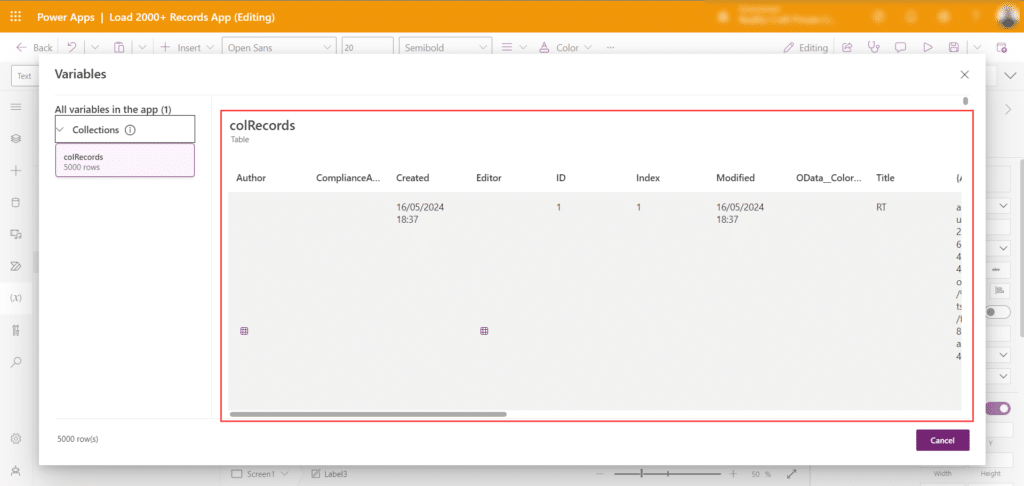Open the Search icon in left sidebar
Viewport: 1024px width, 486px height.
15,362
